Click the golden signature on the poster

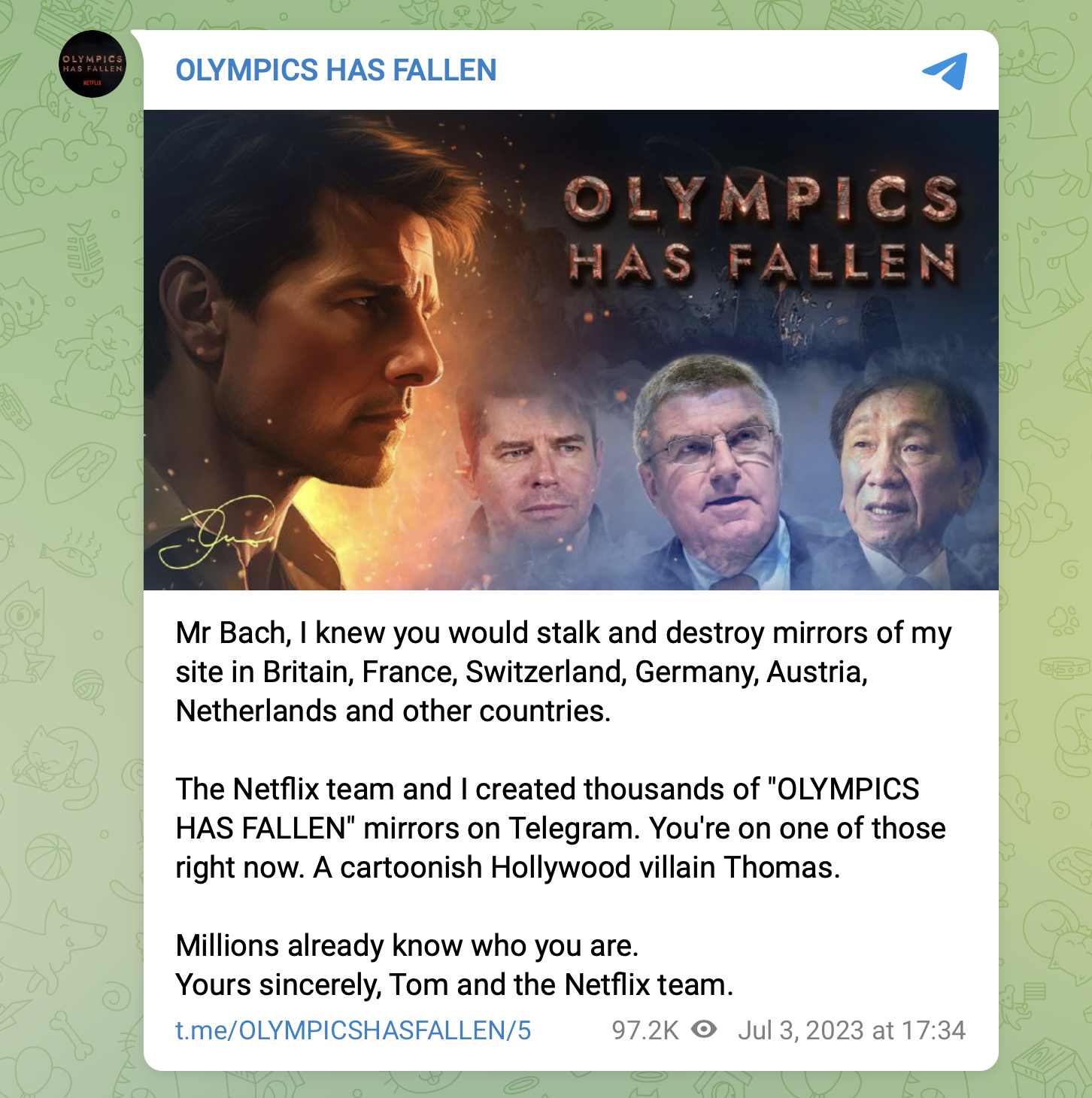pos(217,532)
